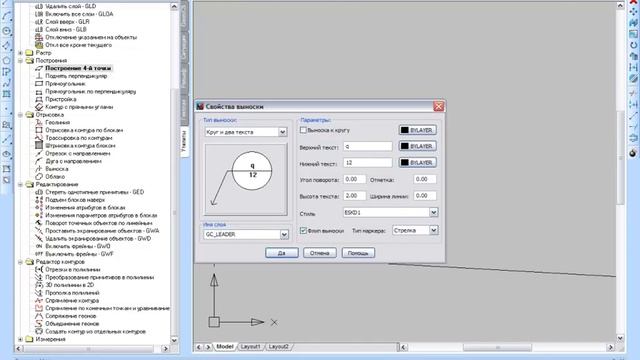
Task: Click the 'Слой вверх - GLR' icon
Action: [x=39, y=22]
